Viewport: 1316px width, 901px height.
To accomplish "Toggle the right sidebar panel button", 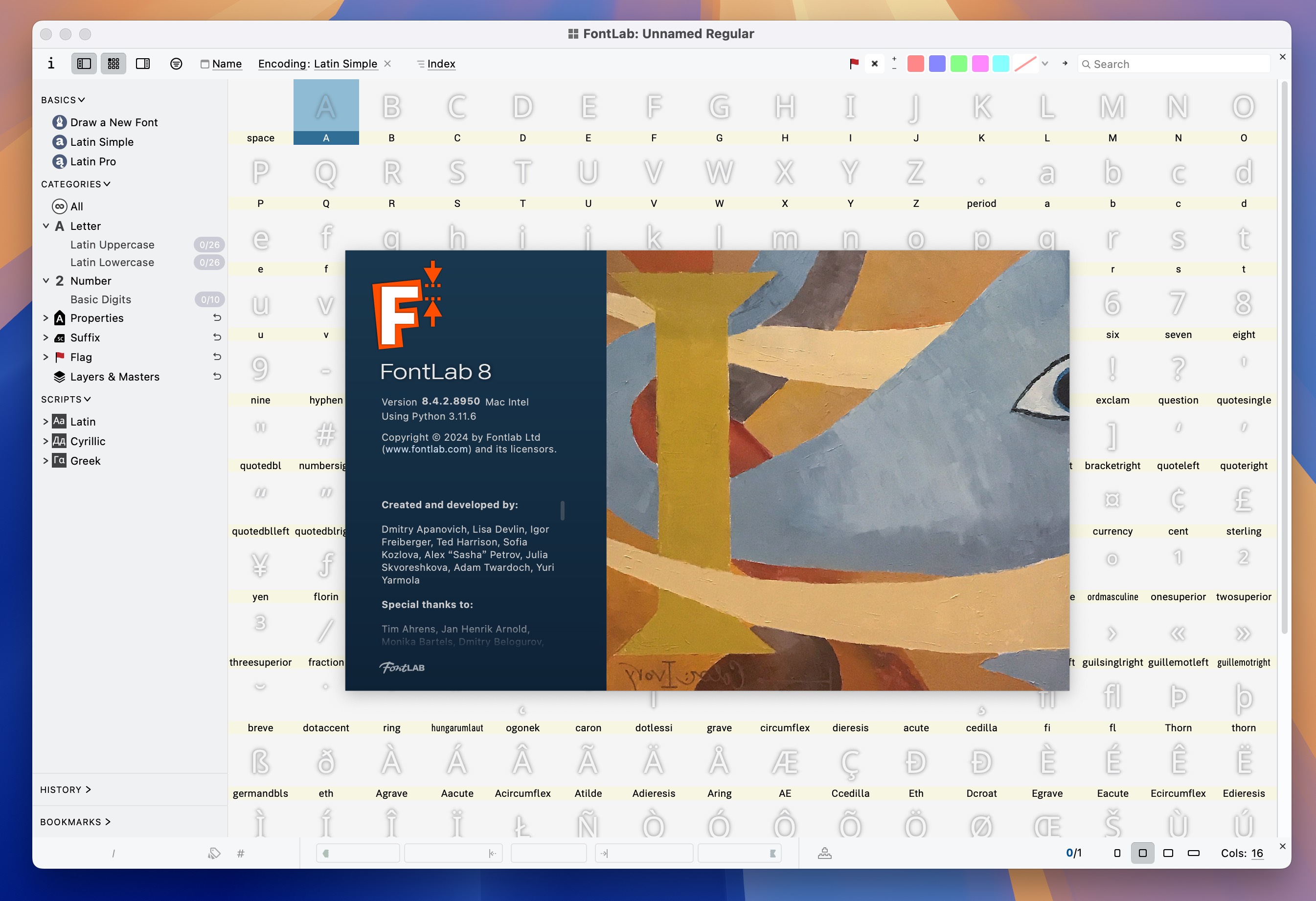I will pos(143,64).
